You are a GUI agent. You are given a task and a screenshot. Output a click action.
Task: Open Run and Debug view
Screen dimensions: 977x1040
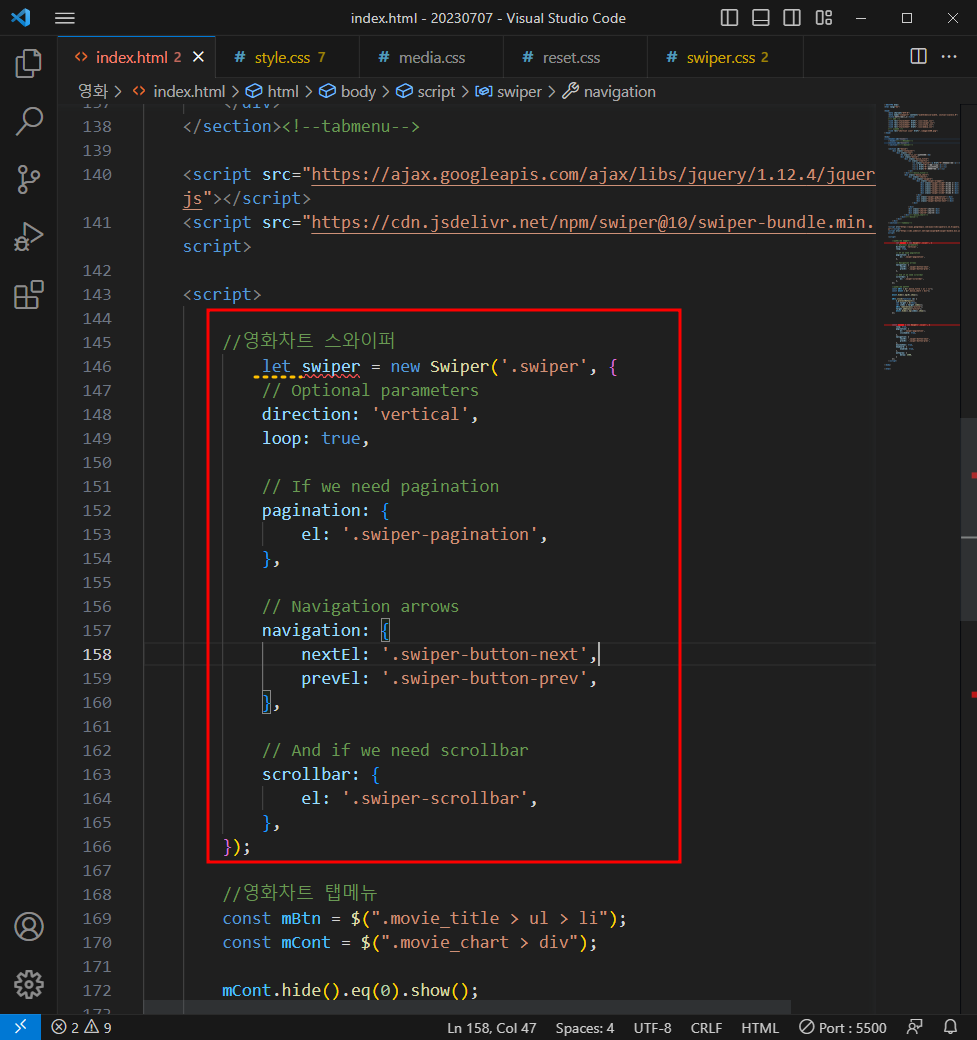pos(29,237)
